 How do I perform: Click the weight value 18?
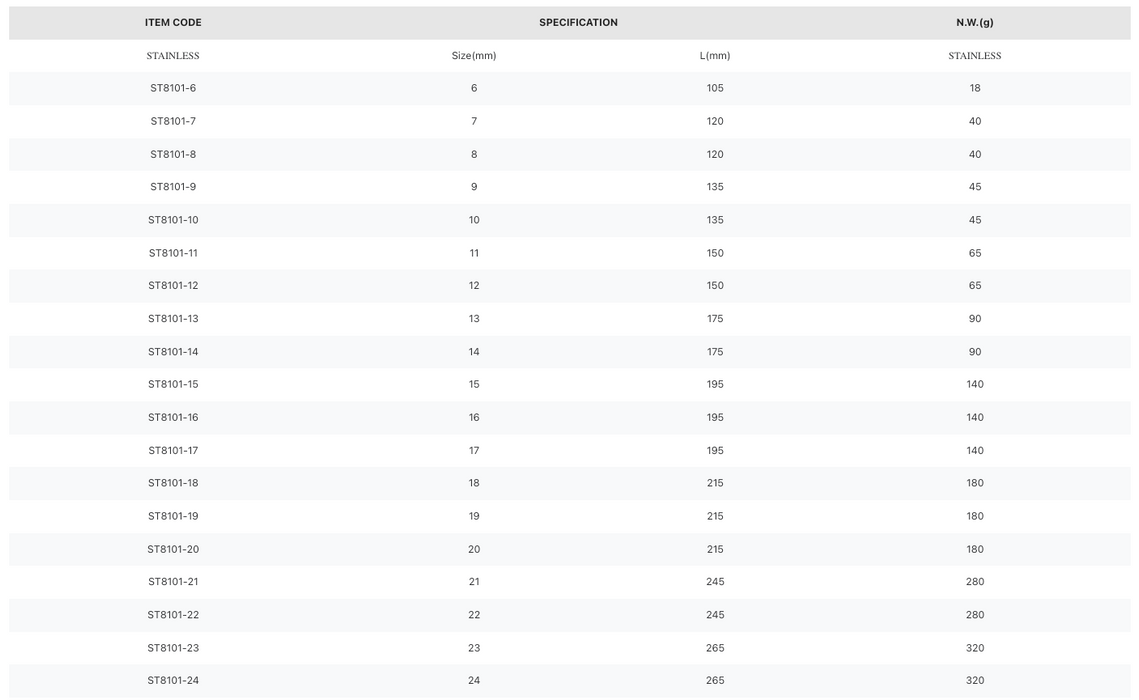[975, 88]
